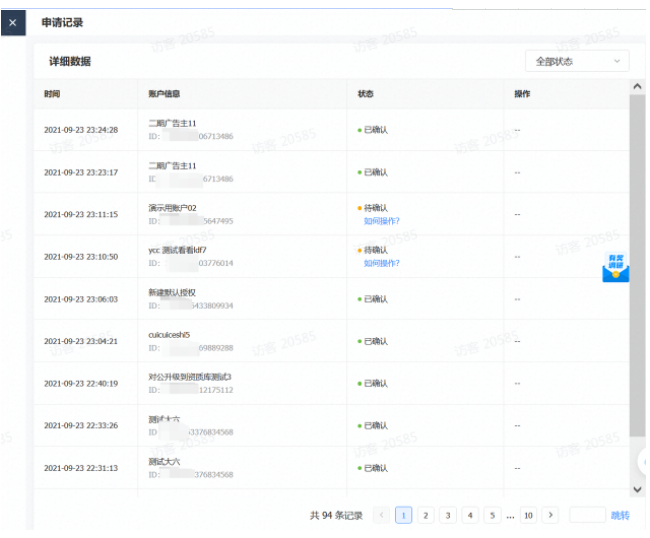The image size is (650, 538).
Task: Go to page 4 in pagination
Action: 470,515
